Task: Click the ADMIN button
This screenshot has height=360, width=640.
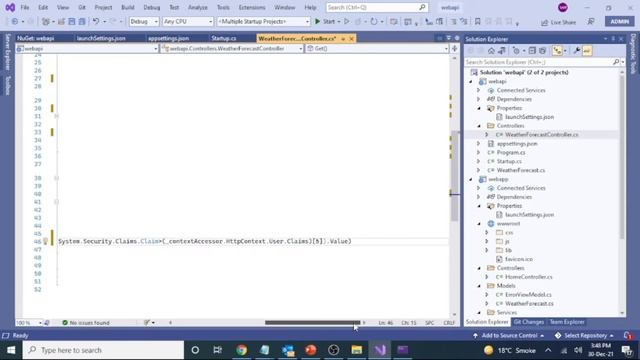Action: (x=620, y=22)
